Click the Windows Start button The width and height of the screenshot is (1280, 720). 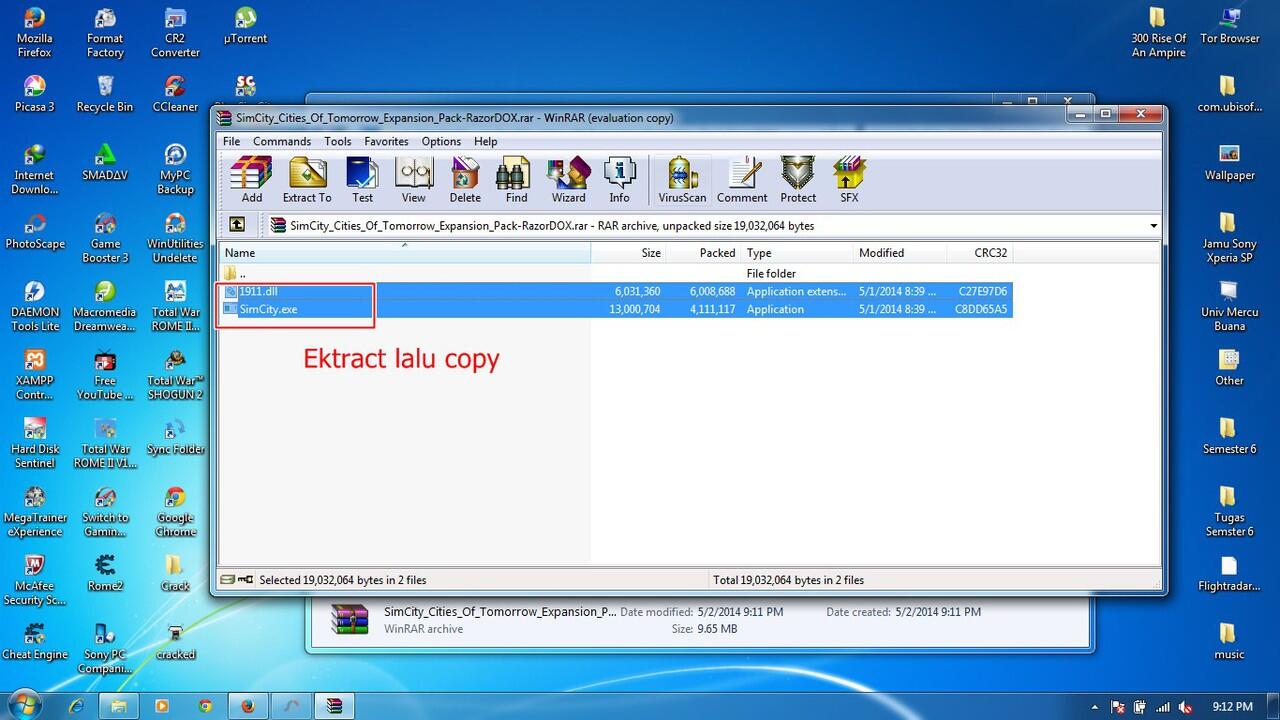click(x=24, y=705)
